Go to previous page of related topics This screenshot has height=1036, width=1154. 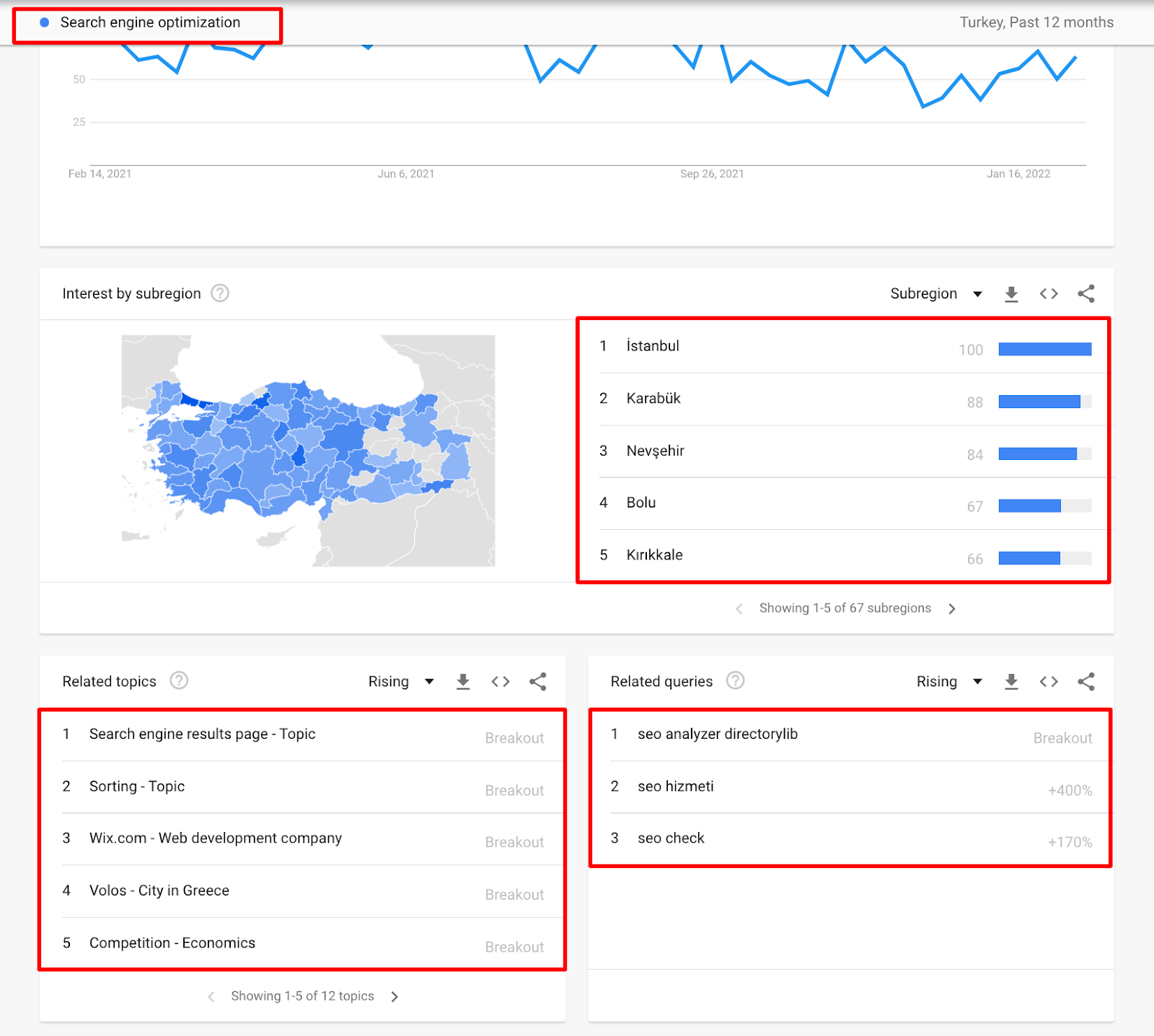click(211, 996)
